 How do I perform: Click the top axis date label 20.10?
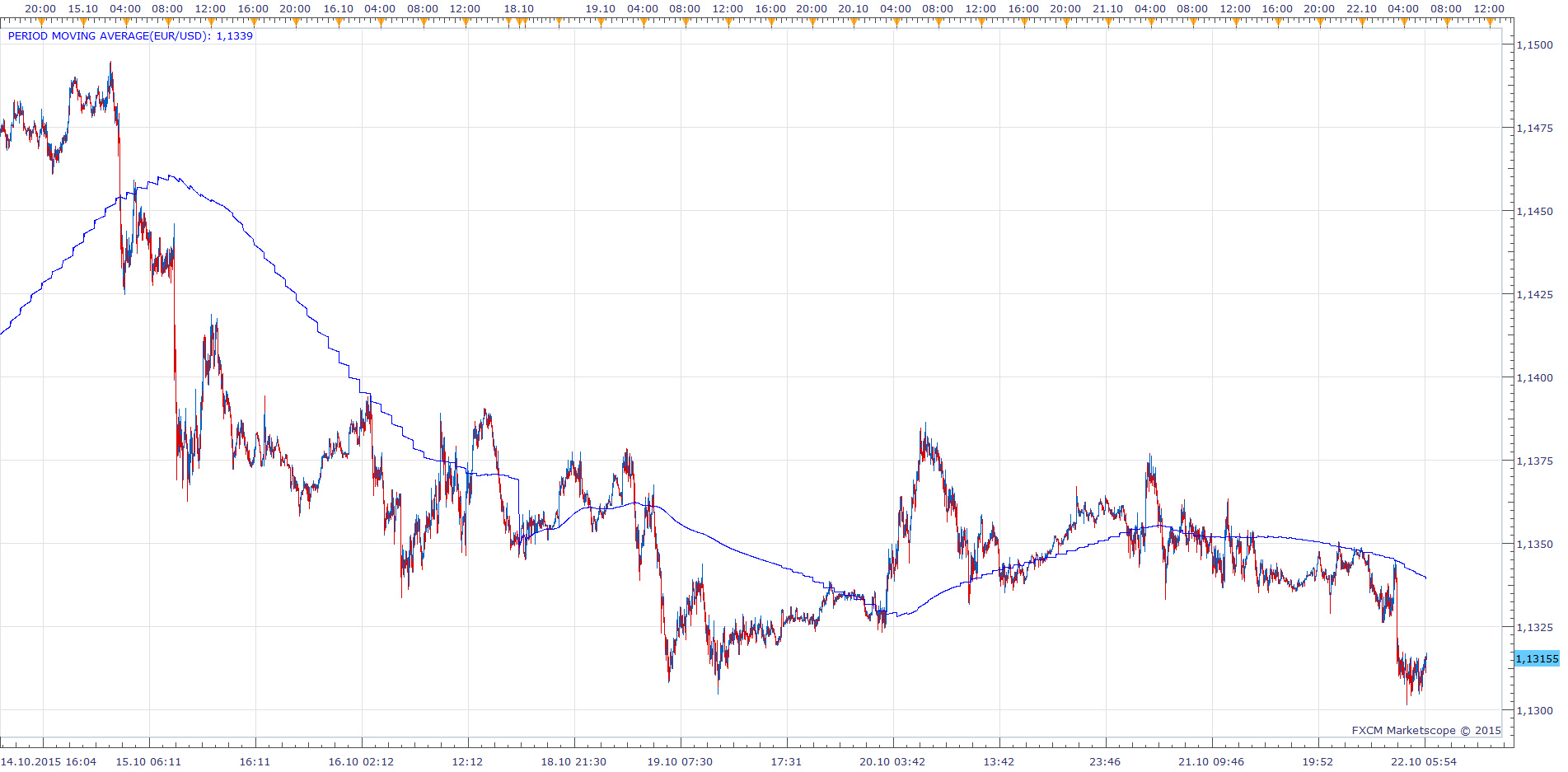pos(854,9)
